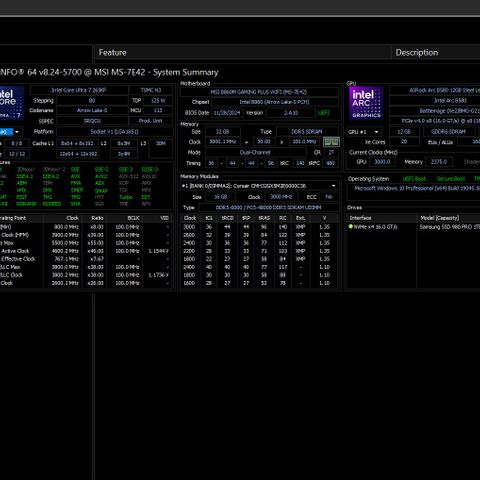Click the Xe Cores value 20
Screen dimensions: 480x480
(404, 142)
